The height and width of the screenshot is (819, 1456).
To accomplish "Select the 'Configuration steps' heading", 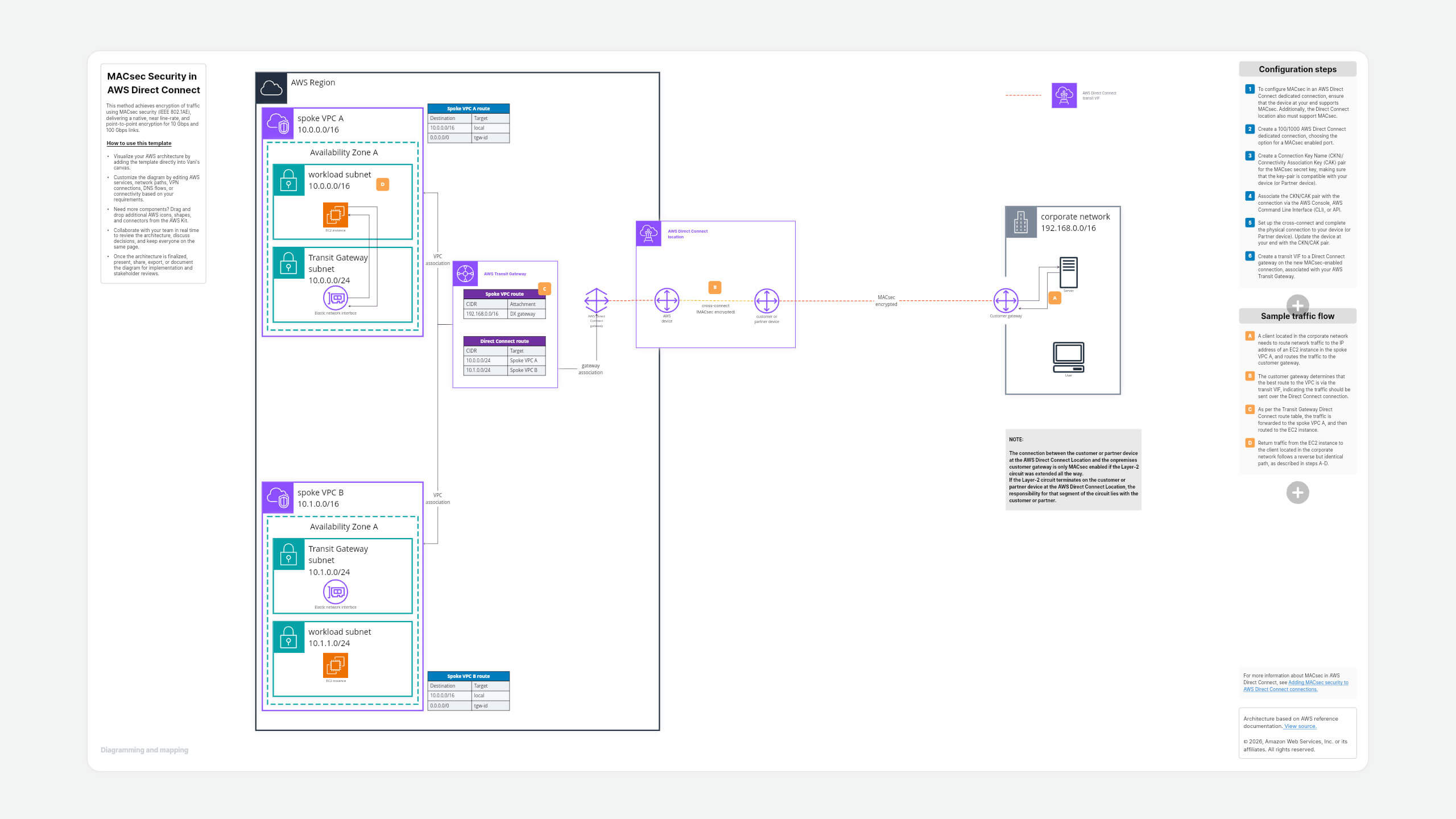I will (1298, 69).
